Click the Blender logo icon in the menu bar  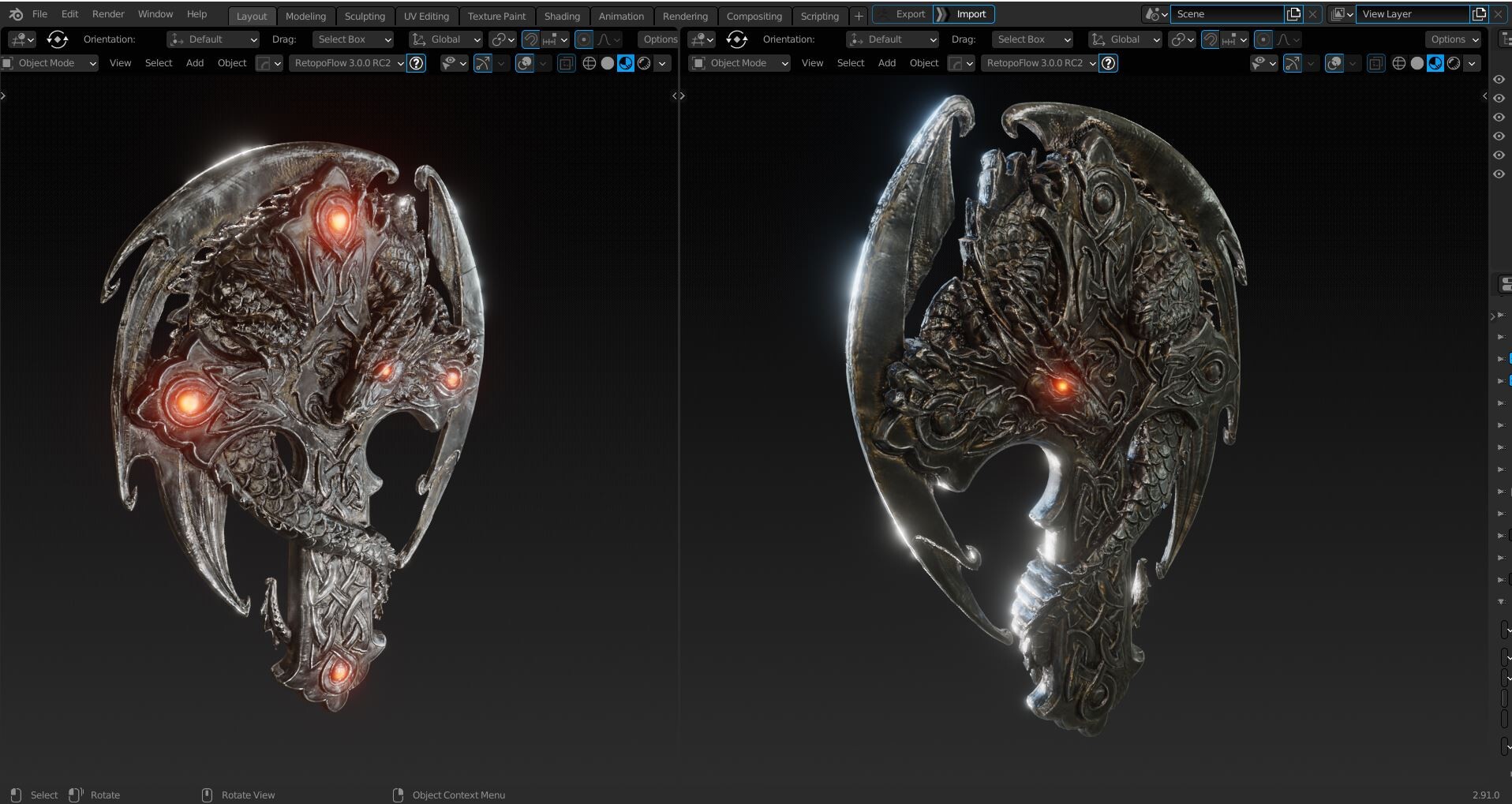point(16,14)
